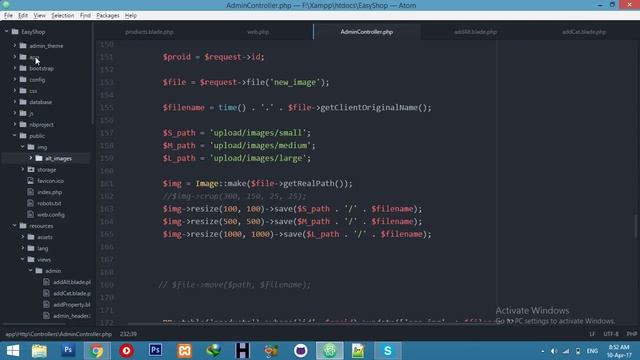640x360 pixels.
Task: Expand the database folder
Action: tap(15, 102)
